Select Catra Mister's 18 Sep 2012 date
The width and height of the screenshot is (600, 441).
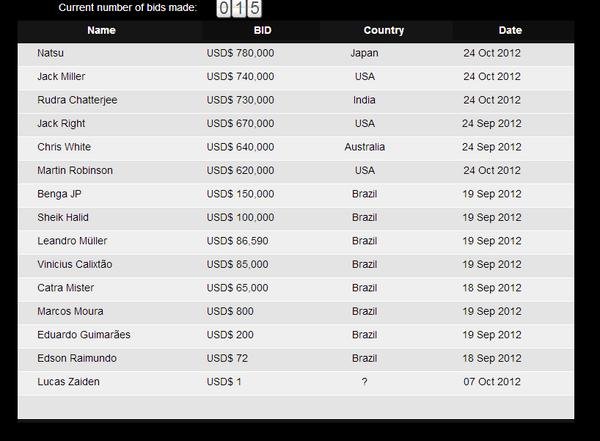point(491,288)
